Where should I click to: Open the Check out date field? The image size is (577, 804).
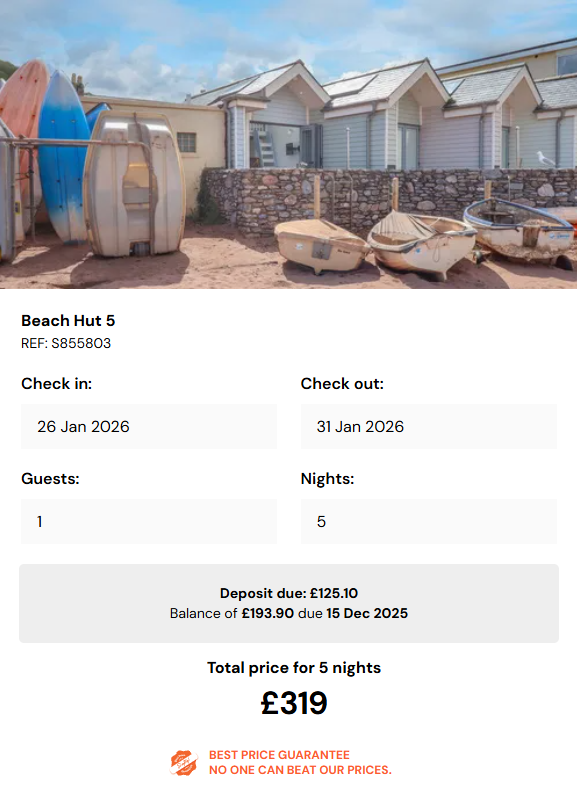click(x=429, y=426)
